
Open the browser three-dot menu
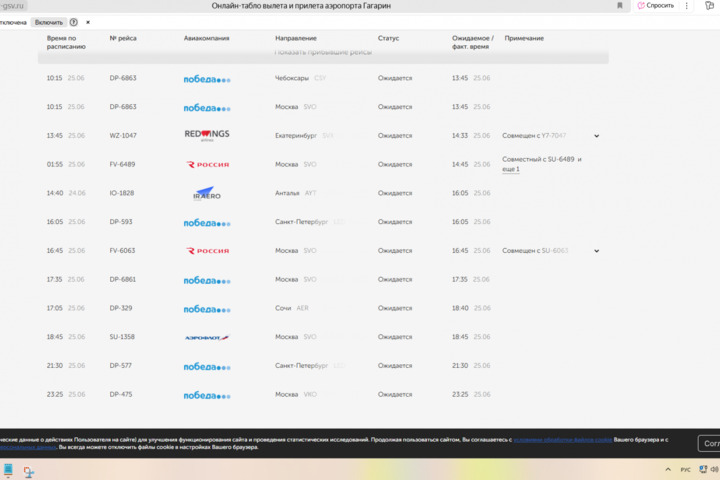(686, 6)
